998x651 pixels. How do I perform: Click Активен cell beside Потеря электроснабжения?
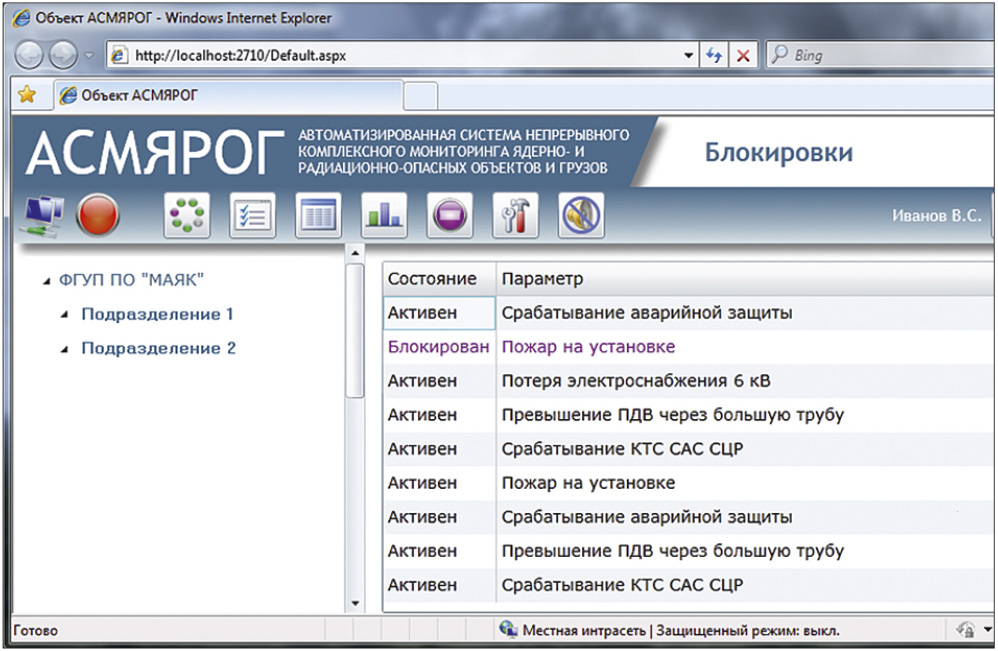click(x=439, y=381)
